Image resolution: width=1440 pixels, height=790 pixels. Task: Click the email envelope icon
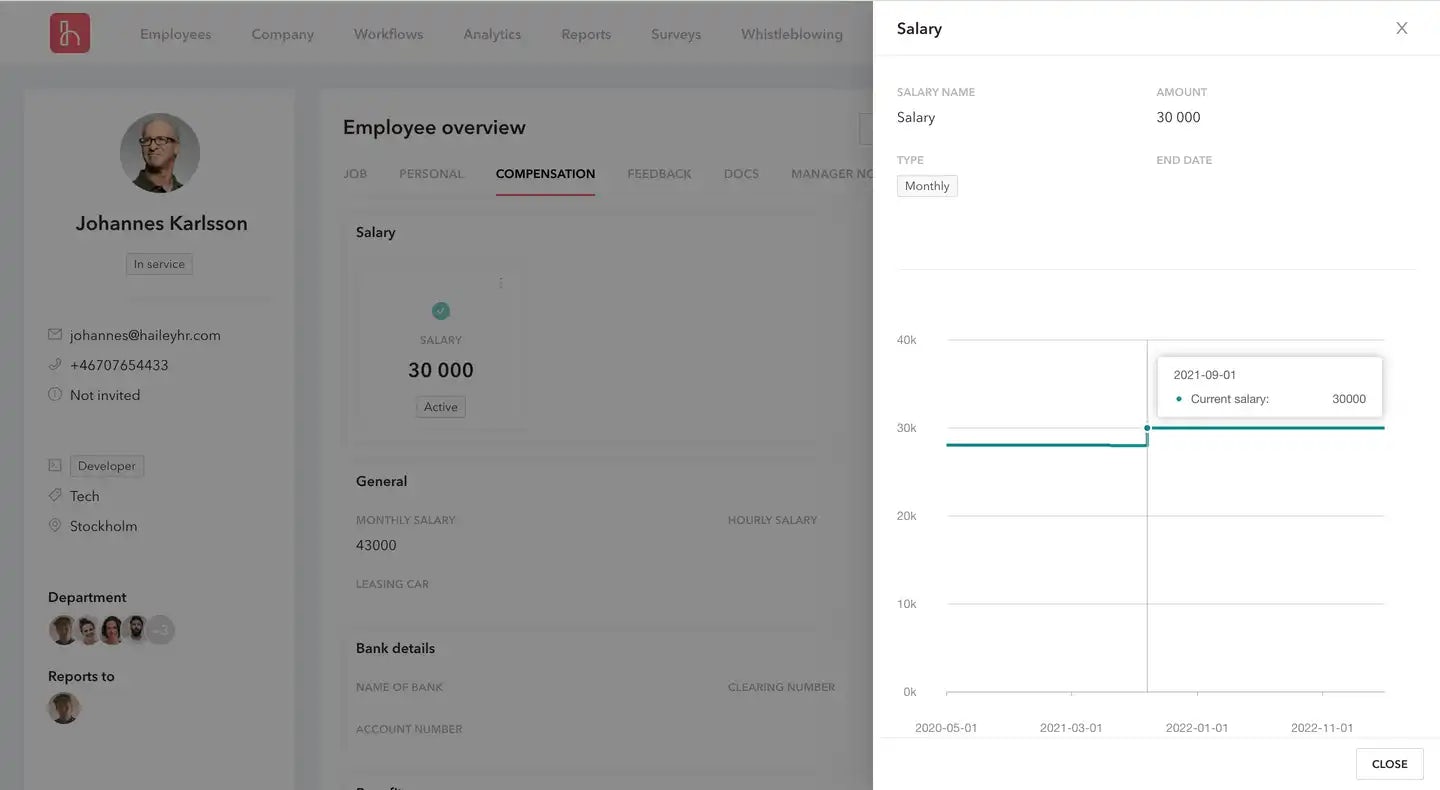(x=55, y=335)
